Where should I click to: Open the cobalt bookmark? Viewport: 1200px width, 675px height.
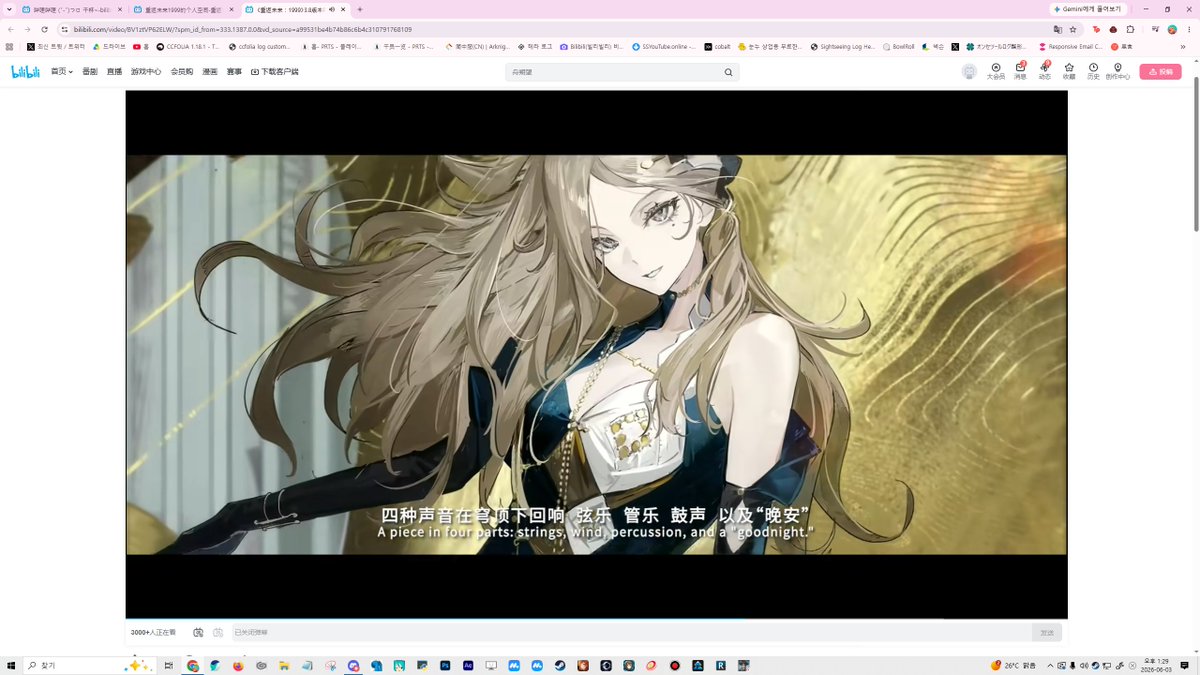tap(717, 46)
